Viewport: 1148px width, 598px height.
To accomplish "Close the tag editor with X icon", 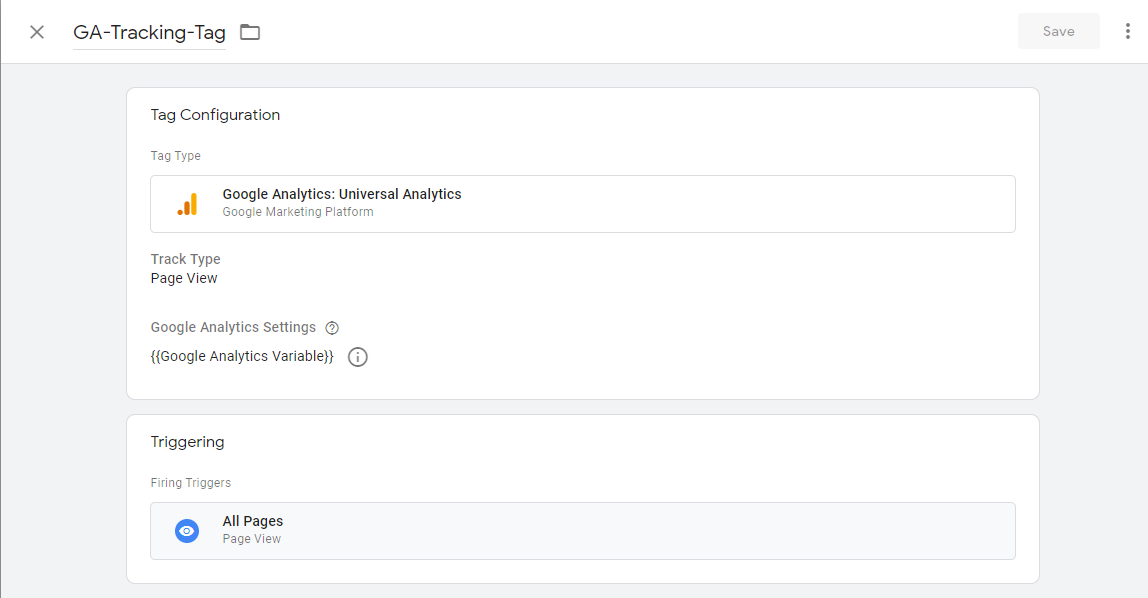I will [x=37, y=32].
